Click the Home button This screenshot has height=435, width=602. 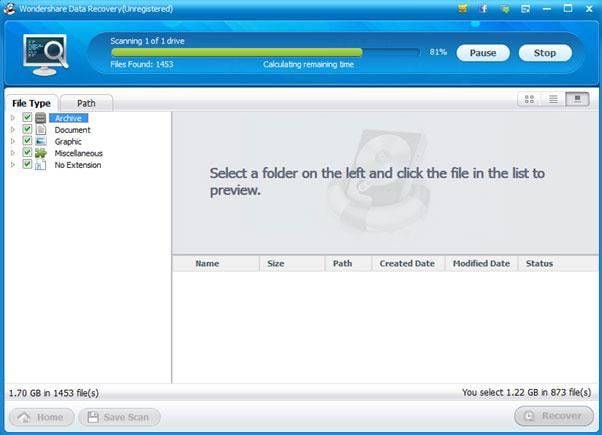pos(41,417)
